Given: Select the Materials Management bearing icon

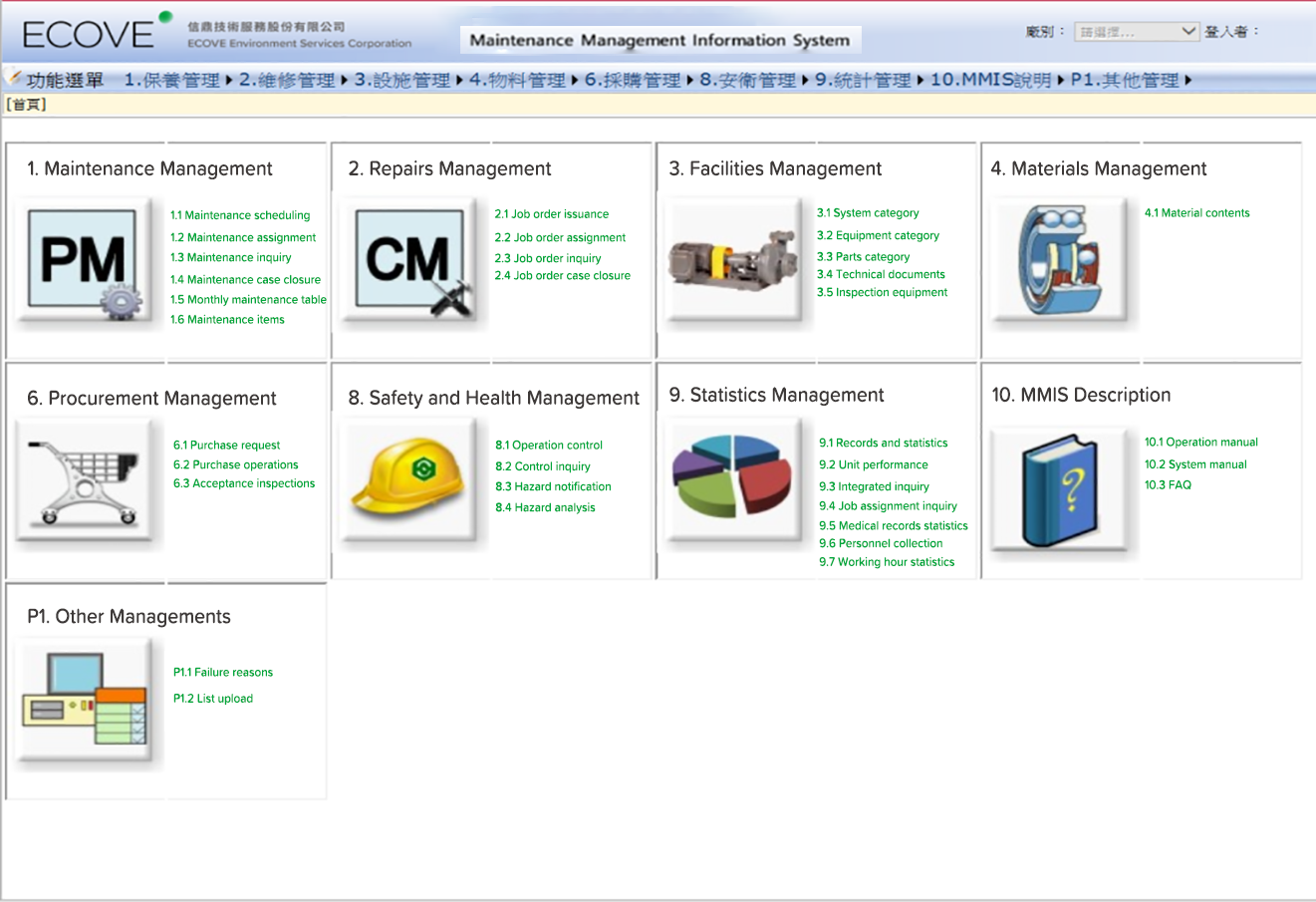Looking at the screenshot, I should [x=1059, y=261].
